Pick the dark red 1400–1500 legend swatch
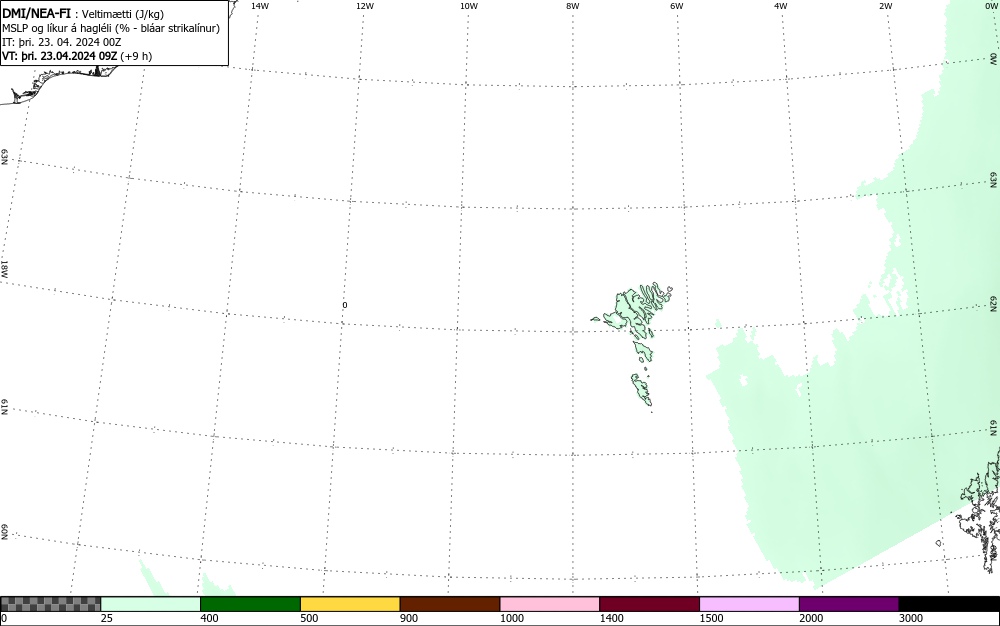This screenshot has width=1000, height=626. (x=649, y=604)
